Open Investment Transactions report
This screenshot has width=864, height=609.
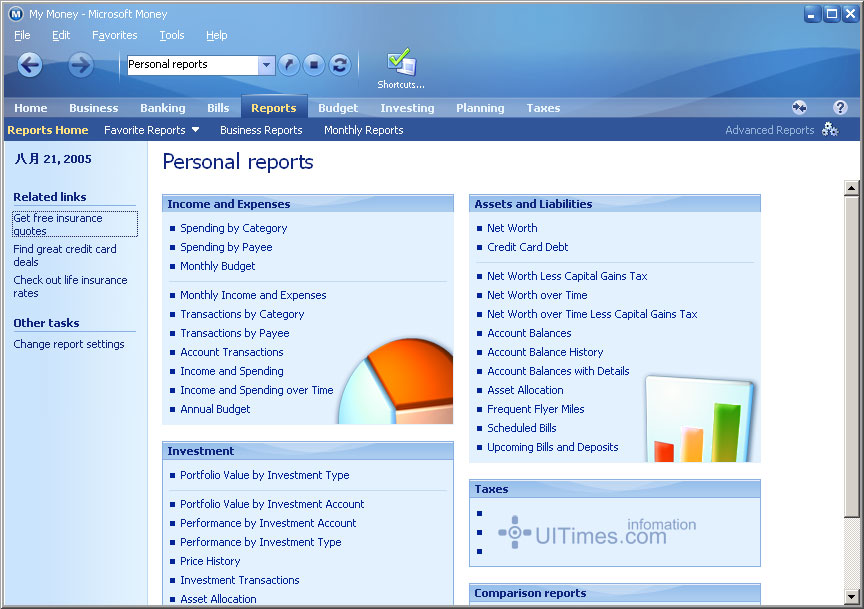pyautogui.click(x=240, y=580)
